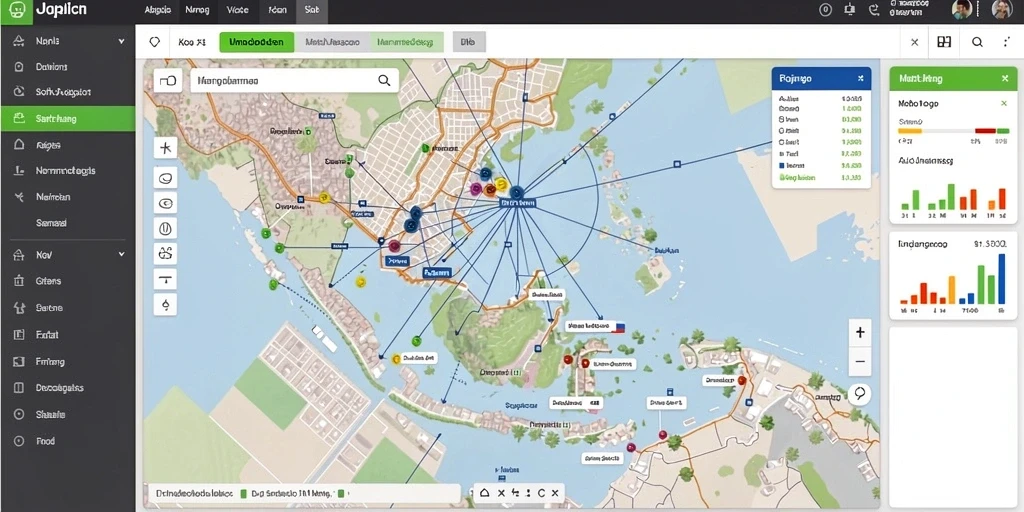The width and height of the screenshot is (1024, 512).
Task: Click the map zoom out minus button
Action: pyautogui.click(x=860, y=361)
